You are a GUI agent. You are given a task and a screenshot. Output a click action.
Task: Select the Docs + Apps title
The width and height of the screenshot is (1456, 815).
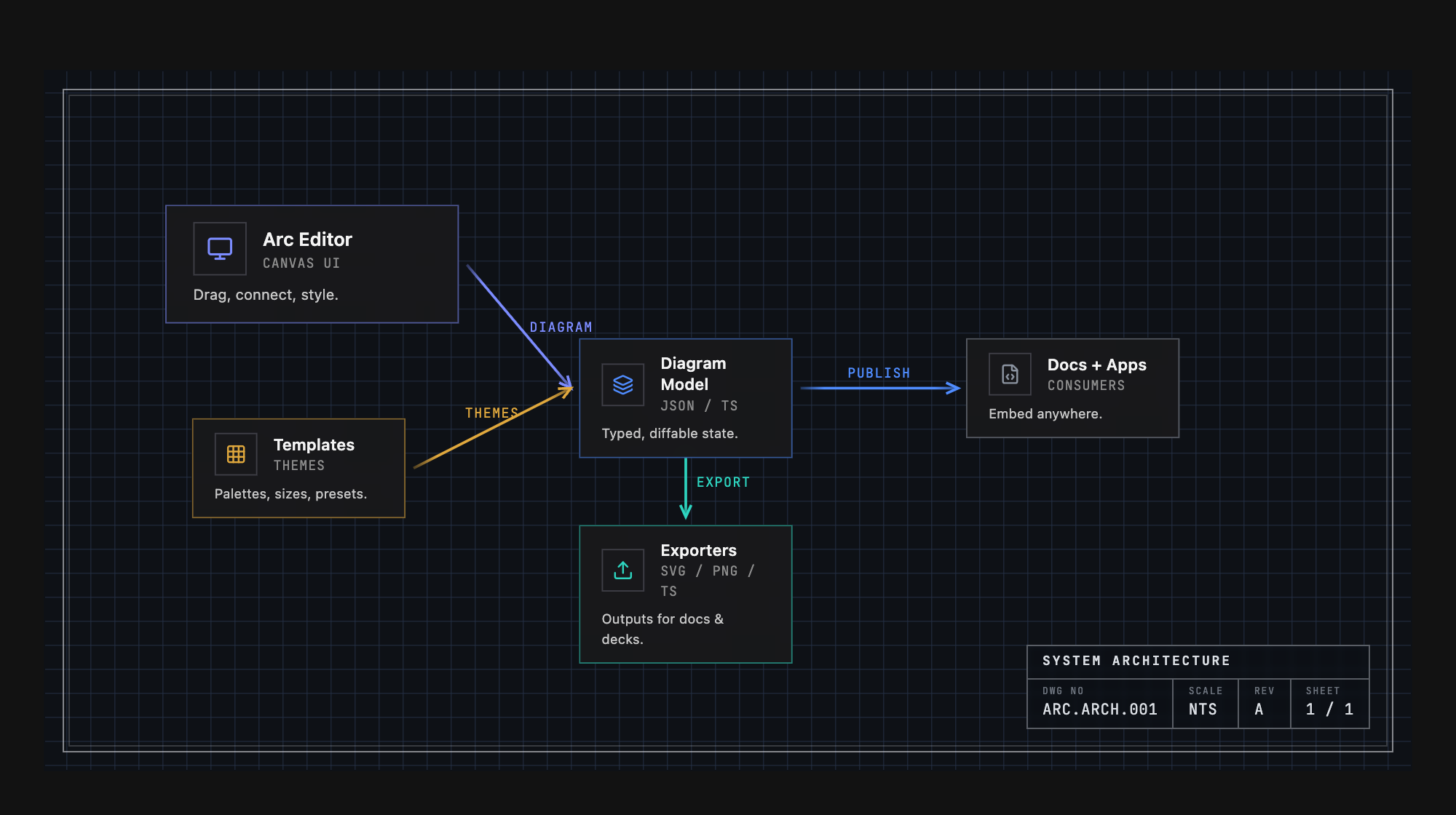tap(1096, 365)
